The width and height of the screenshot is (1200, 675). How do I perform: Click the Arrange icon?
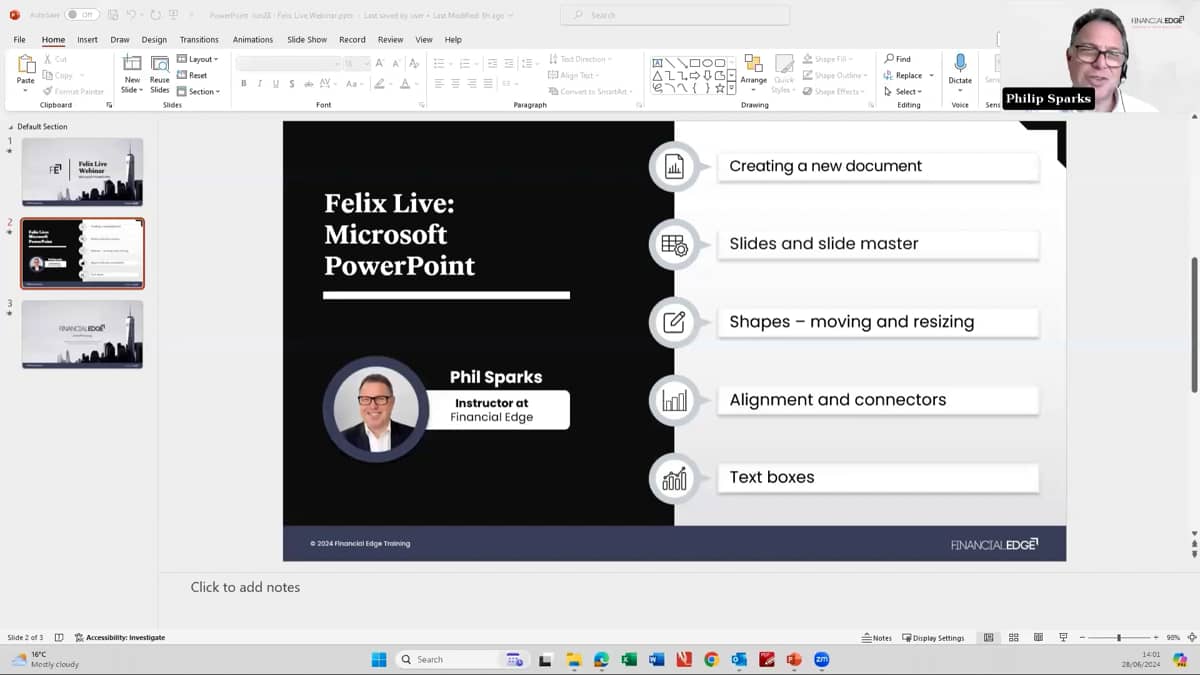[753, 64]
